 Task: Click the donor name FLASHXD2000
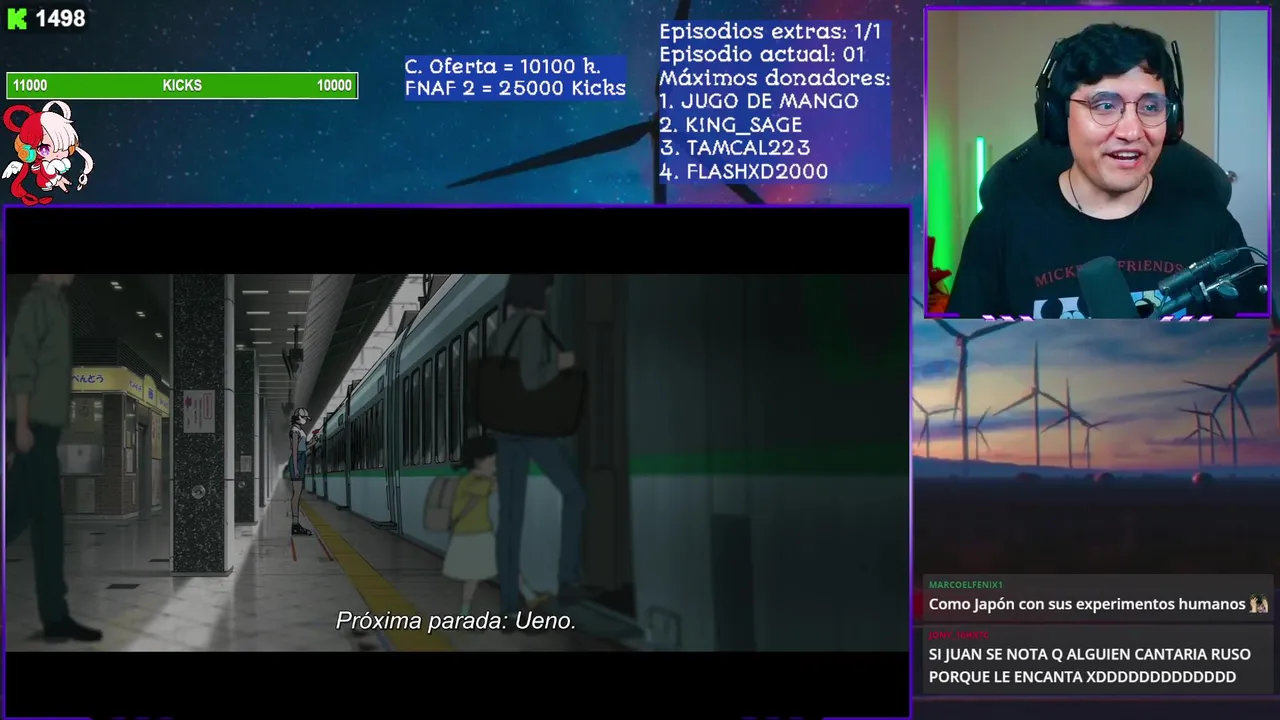click(757, 172)
